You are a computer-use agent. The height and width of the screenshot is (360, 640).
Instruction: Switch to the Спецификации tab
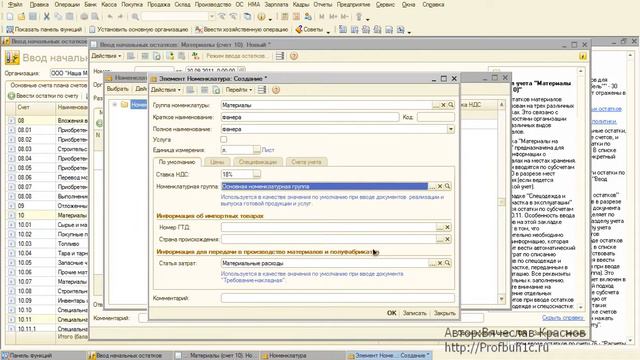(x=258, y=162)
